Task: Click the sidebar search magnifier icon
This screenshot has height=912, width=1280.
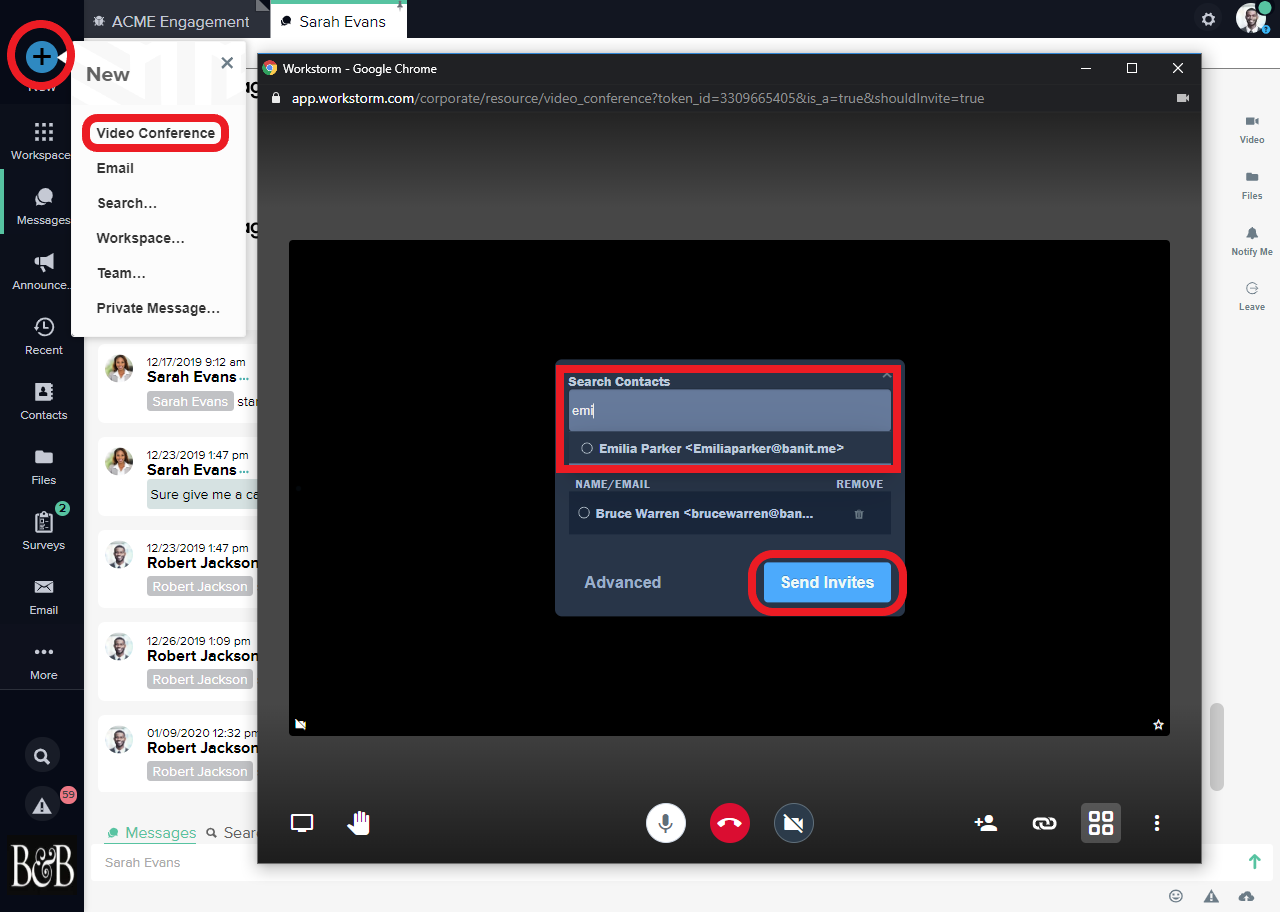Action: click(42, 757)
